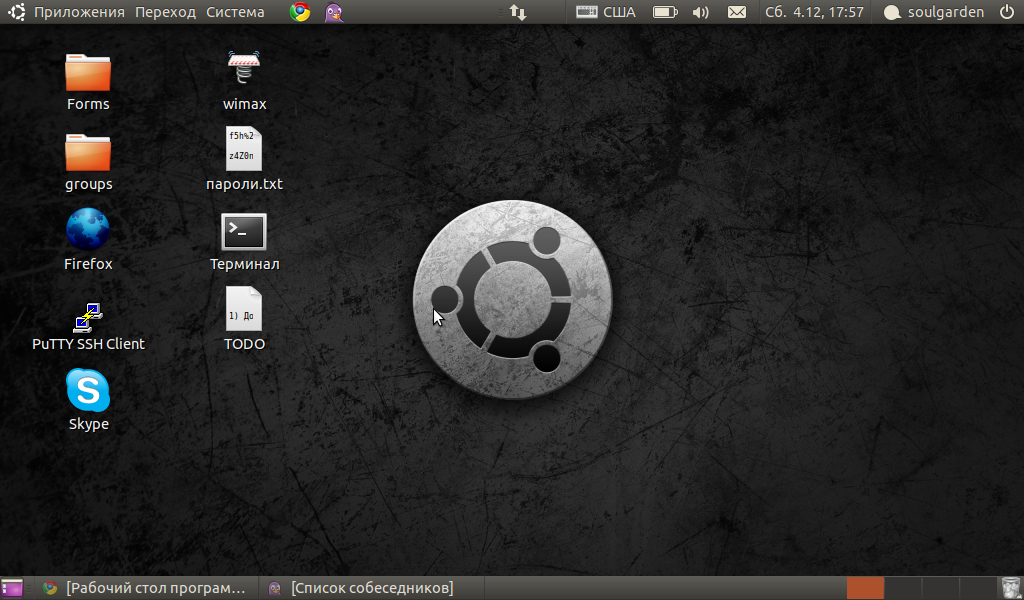Click Chrome launcher in top panel

pos(300,12)
